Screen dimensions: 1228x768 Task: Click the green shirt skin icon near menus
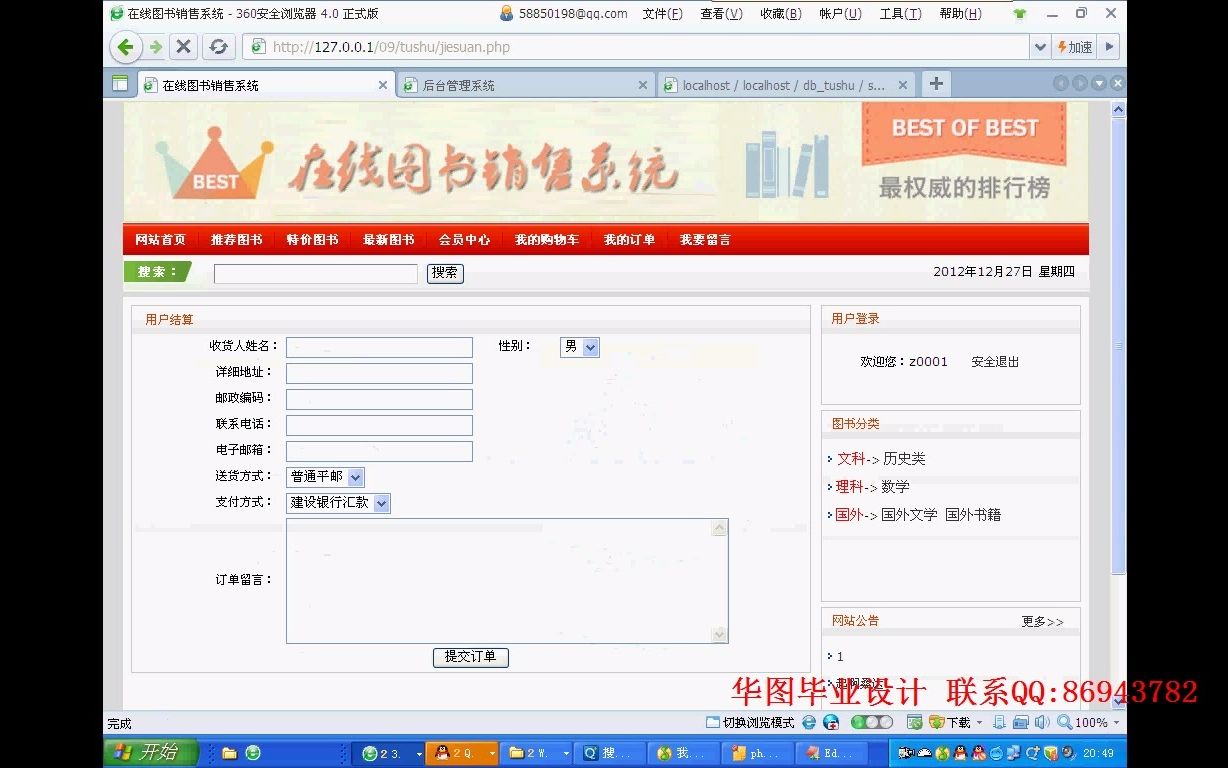1019,15
